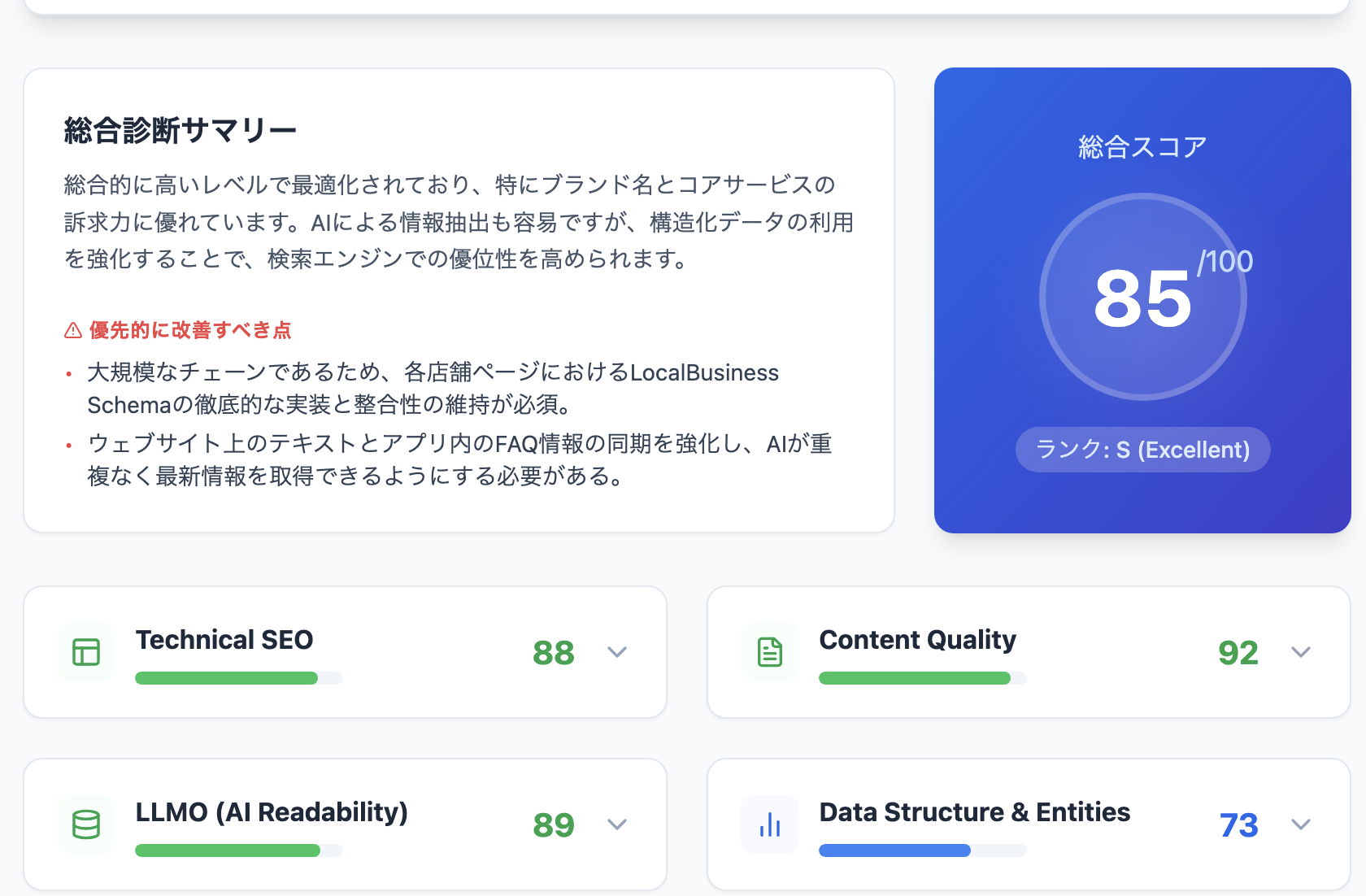This screenshot has height=896, width=1366.
Task: Click the green icon background tile for Technical SEO
Action: click(85, 652)
